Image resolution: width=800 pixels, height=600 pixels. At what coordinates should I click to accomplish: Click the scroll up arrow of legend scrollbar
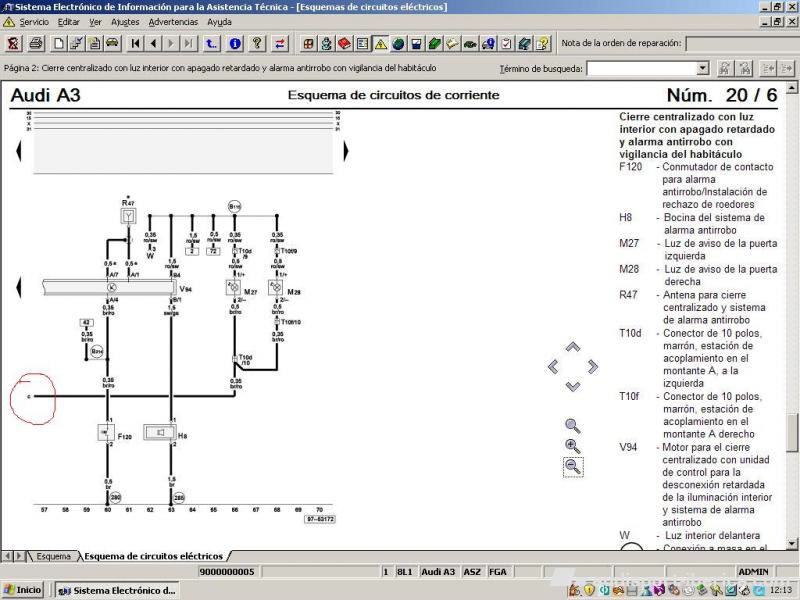[792, 88]
